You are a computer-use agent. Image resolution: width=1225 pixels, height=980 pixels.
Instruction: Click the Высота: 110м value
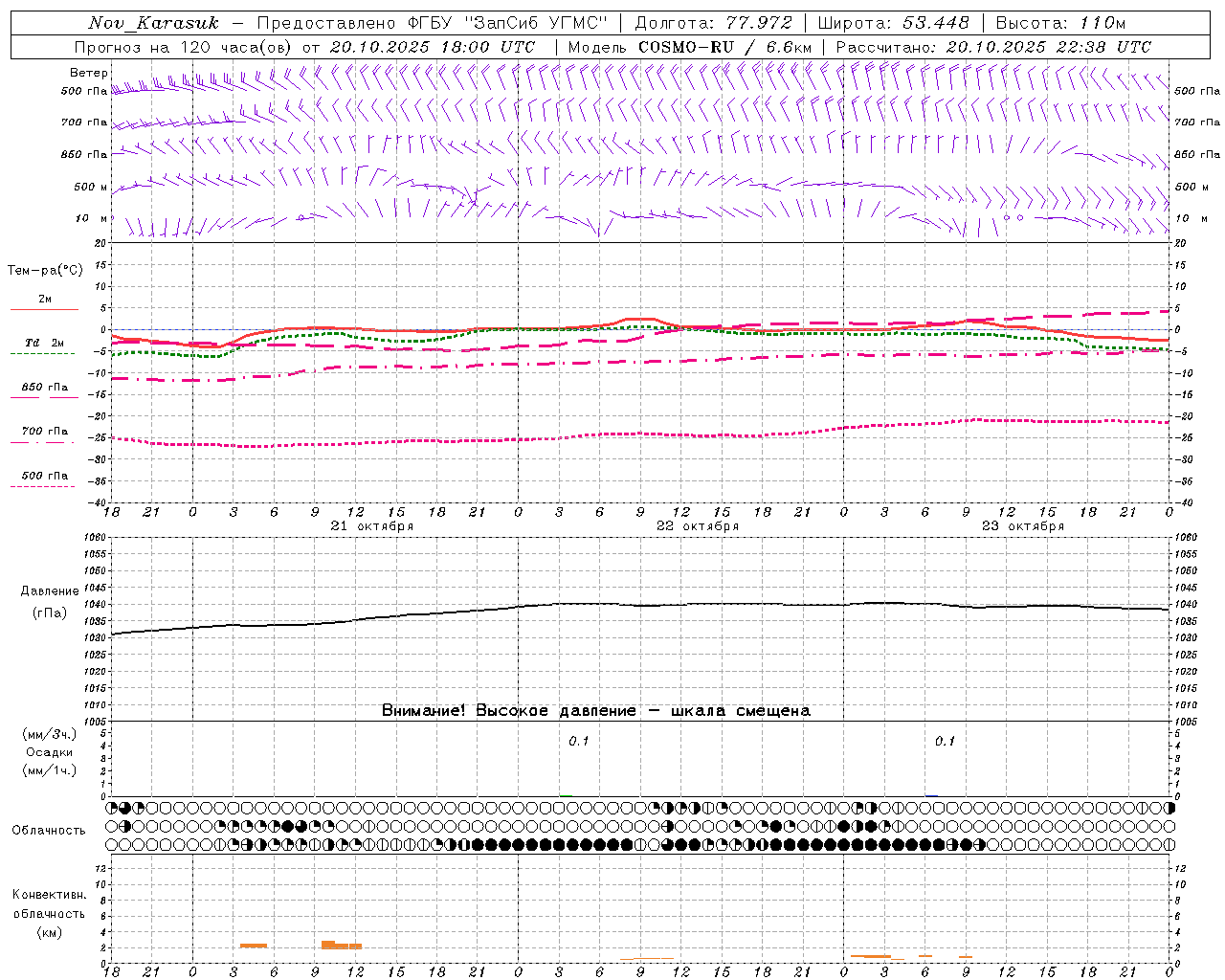click(1060, 23)
